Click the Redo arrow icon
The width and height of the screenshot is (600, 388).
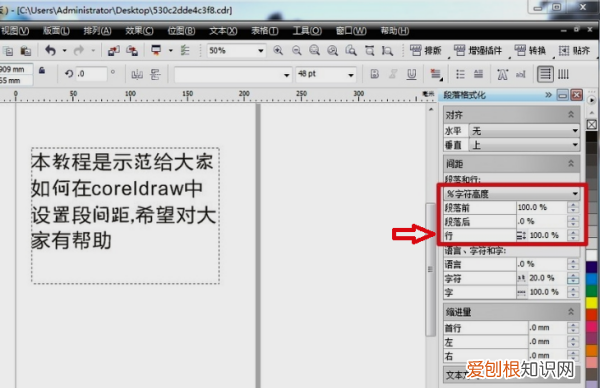[78, 51]
